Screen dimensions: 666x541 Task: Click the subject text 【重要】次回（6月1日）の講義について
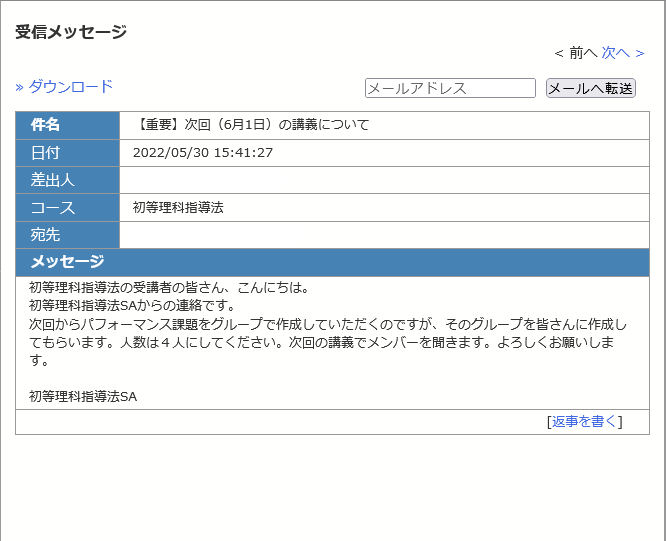(x=251, y=125)
